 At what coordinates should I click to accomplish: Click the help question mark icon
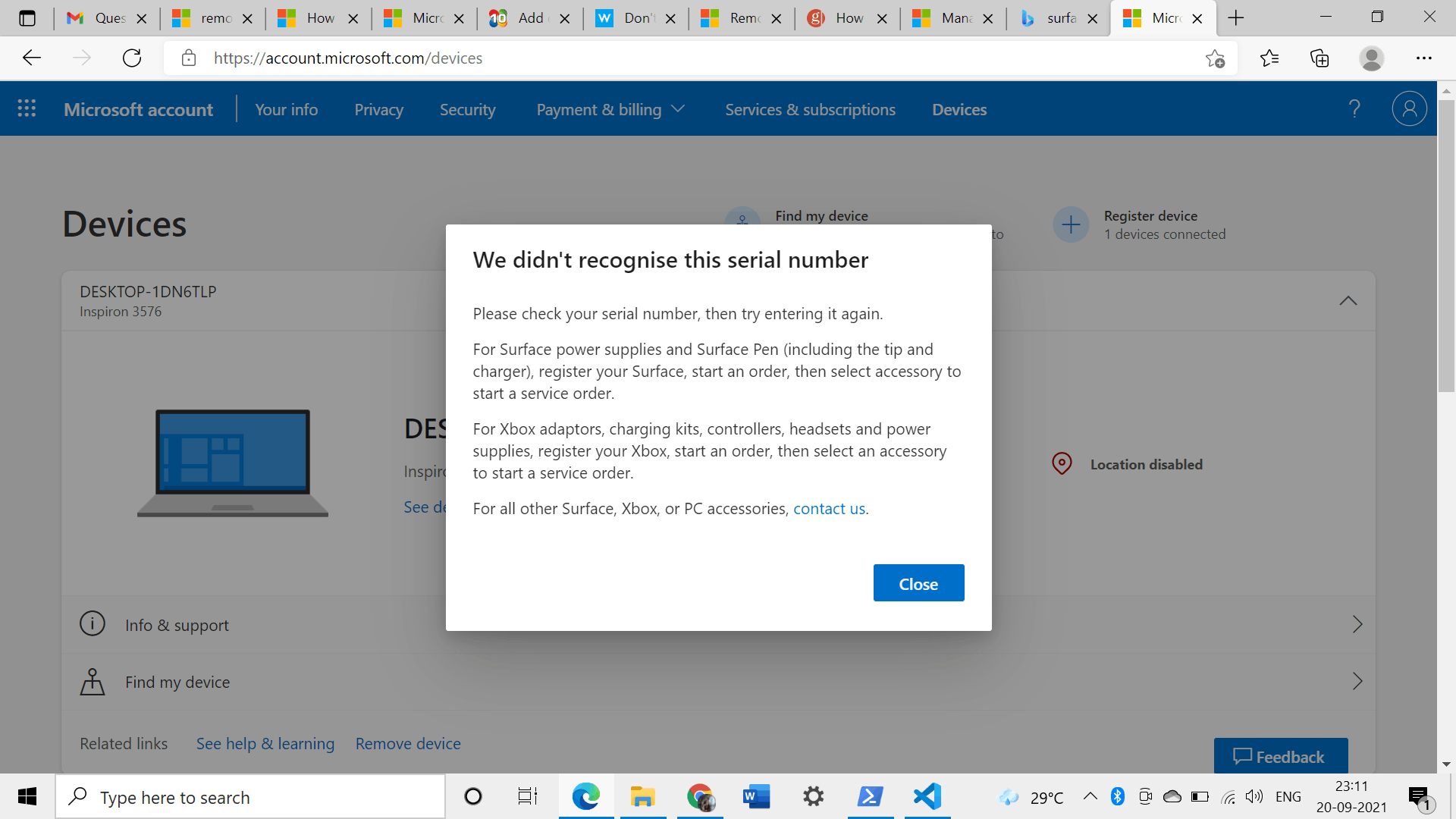coord(1354,109)
